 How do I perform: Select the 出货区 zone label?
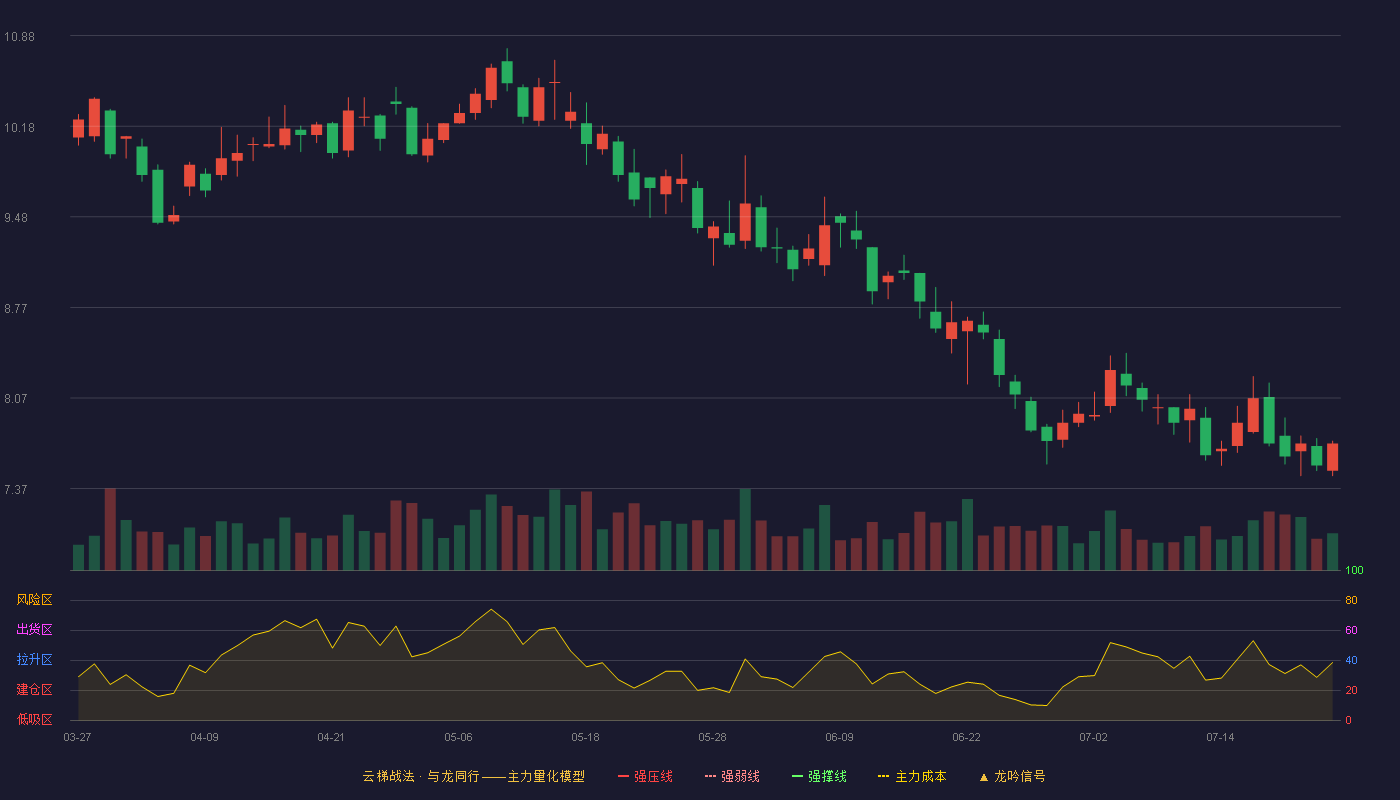click(34, 630)
